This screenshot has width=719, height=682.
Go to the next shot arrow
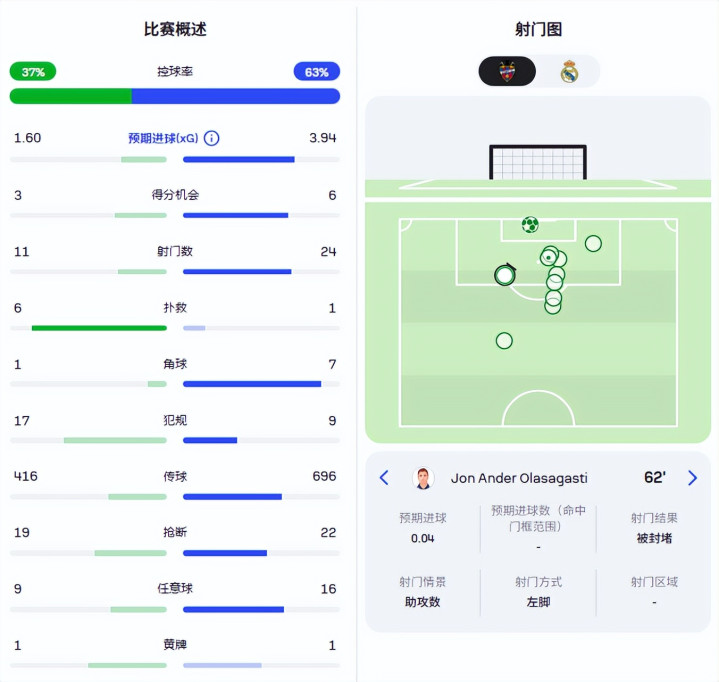(692, 478)
